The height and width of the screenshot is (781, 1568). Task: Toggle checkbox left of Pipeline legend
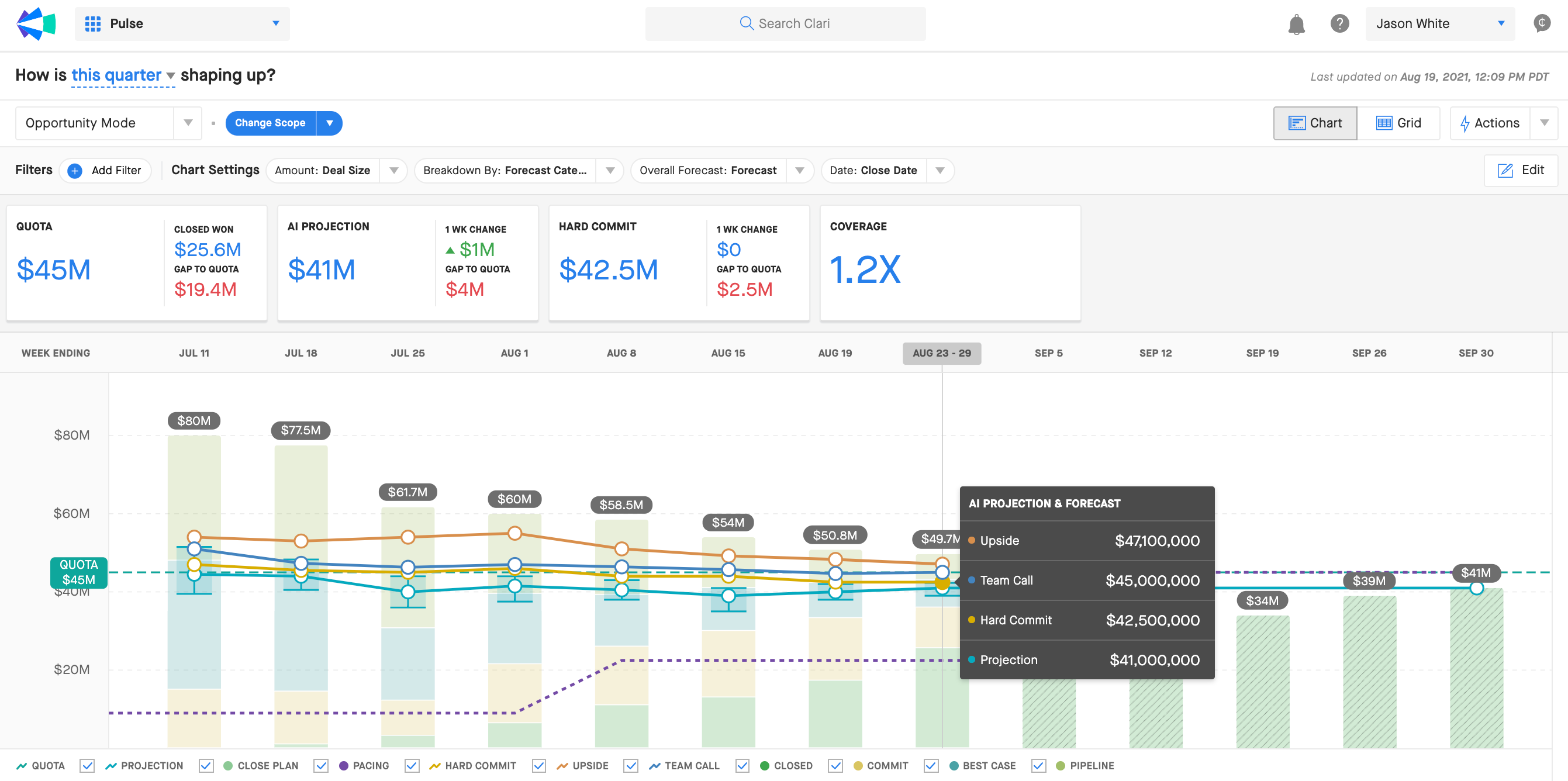click(x=1039, y=766)
